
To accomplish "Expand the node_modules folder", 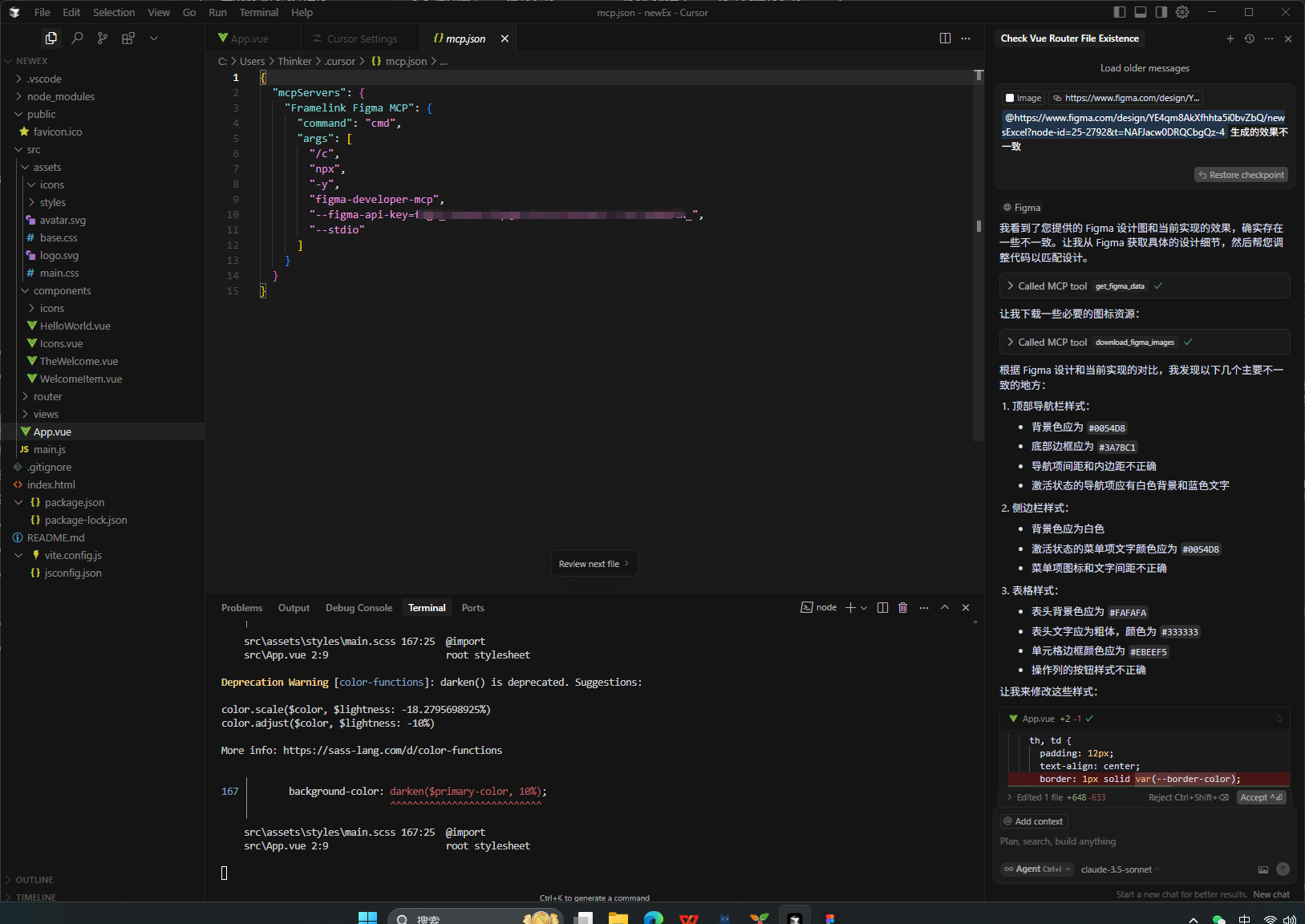I will pyautogui.click(x=61, y=96).
